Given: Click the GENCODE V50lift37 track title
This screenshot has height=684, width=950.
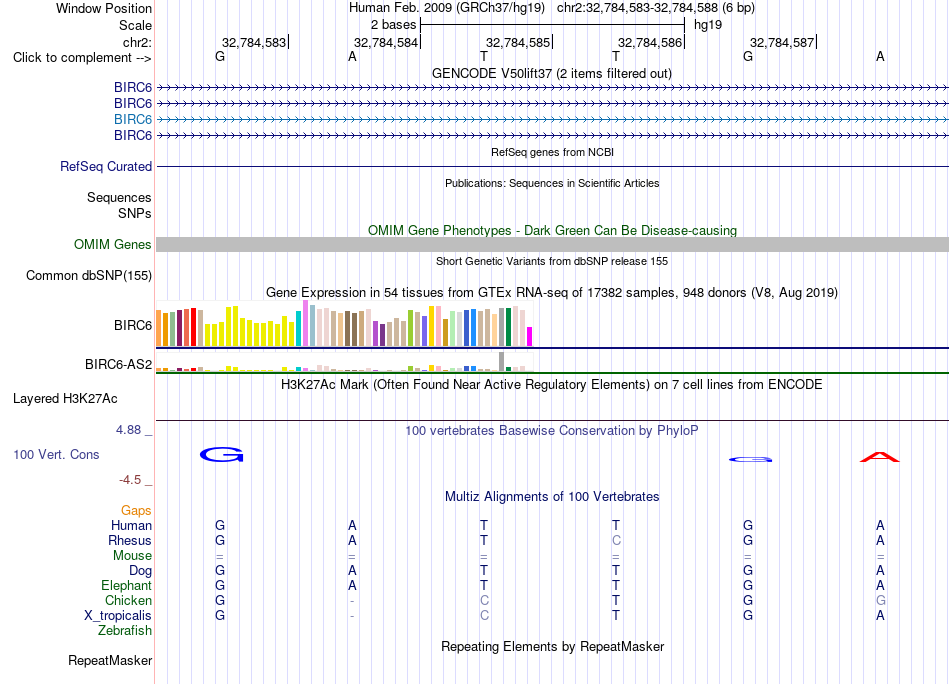Looking at the screenshot, I should pyautogui.click(x=552, y=73).
